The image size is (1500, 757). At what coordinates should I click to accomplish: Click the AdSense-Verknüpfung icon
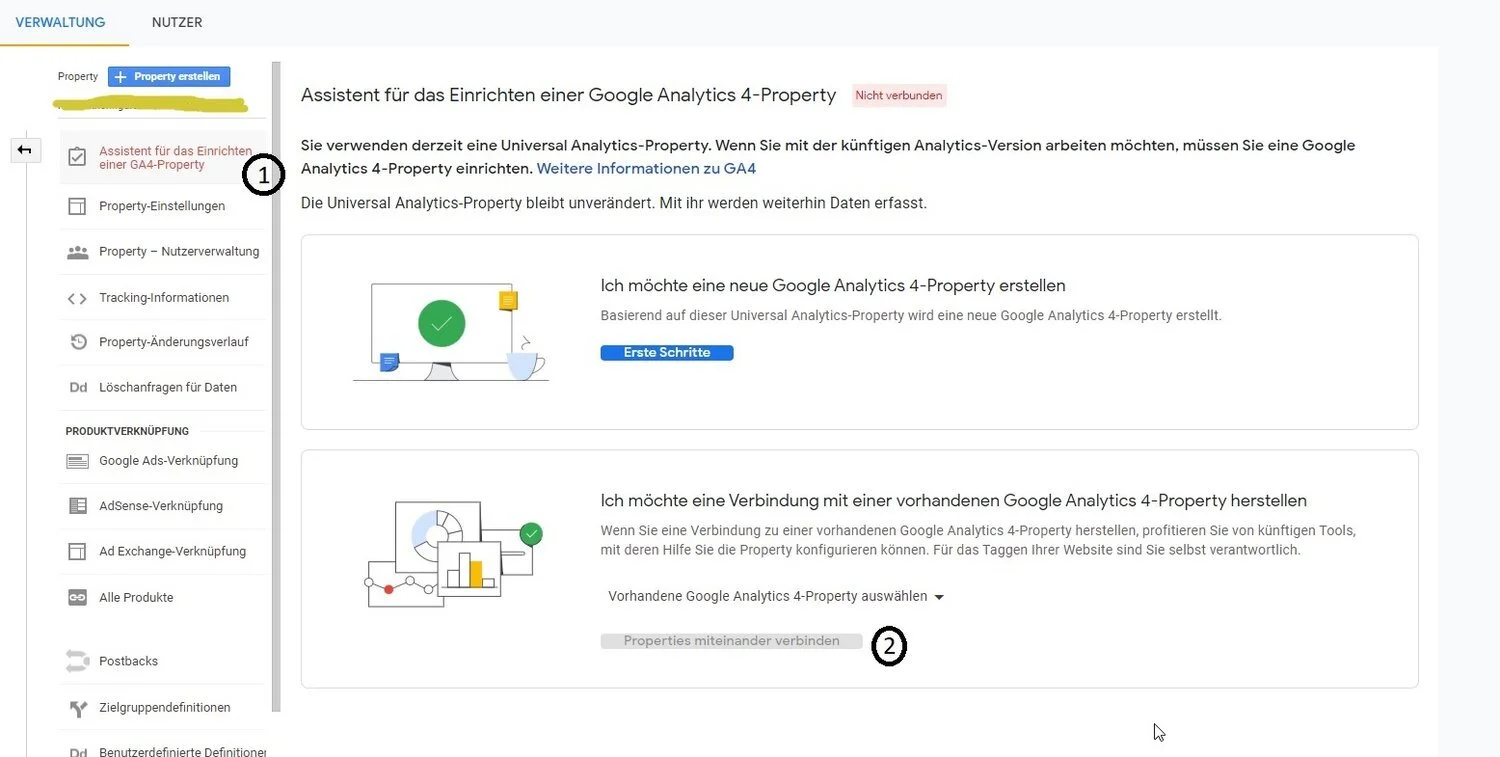[x=77, y=506]
